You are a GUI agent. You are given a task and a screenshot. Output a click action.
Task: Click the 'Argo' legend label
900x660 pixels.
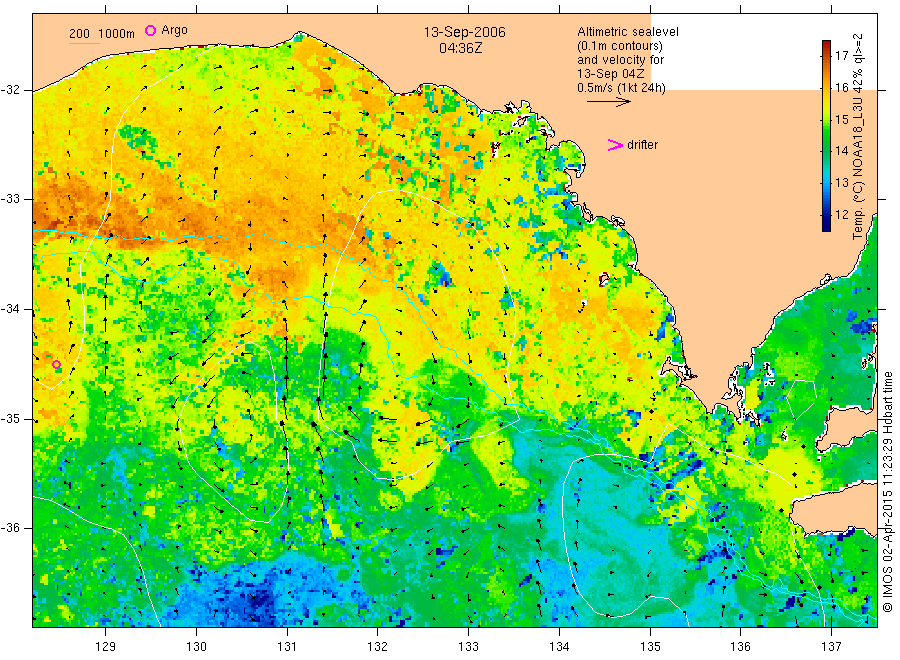[174, 30]
